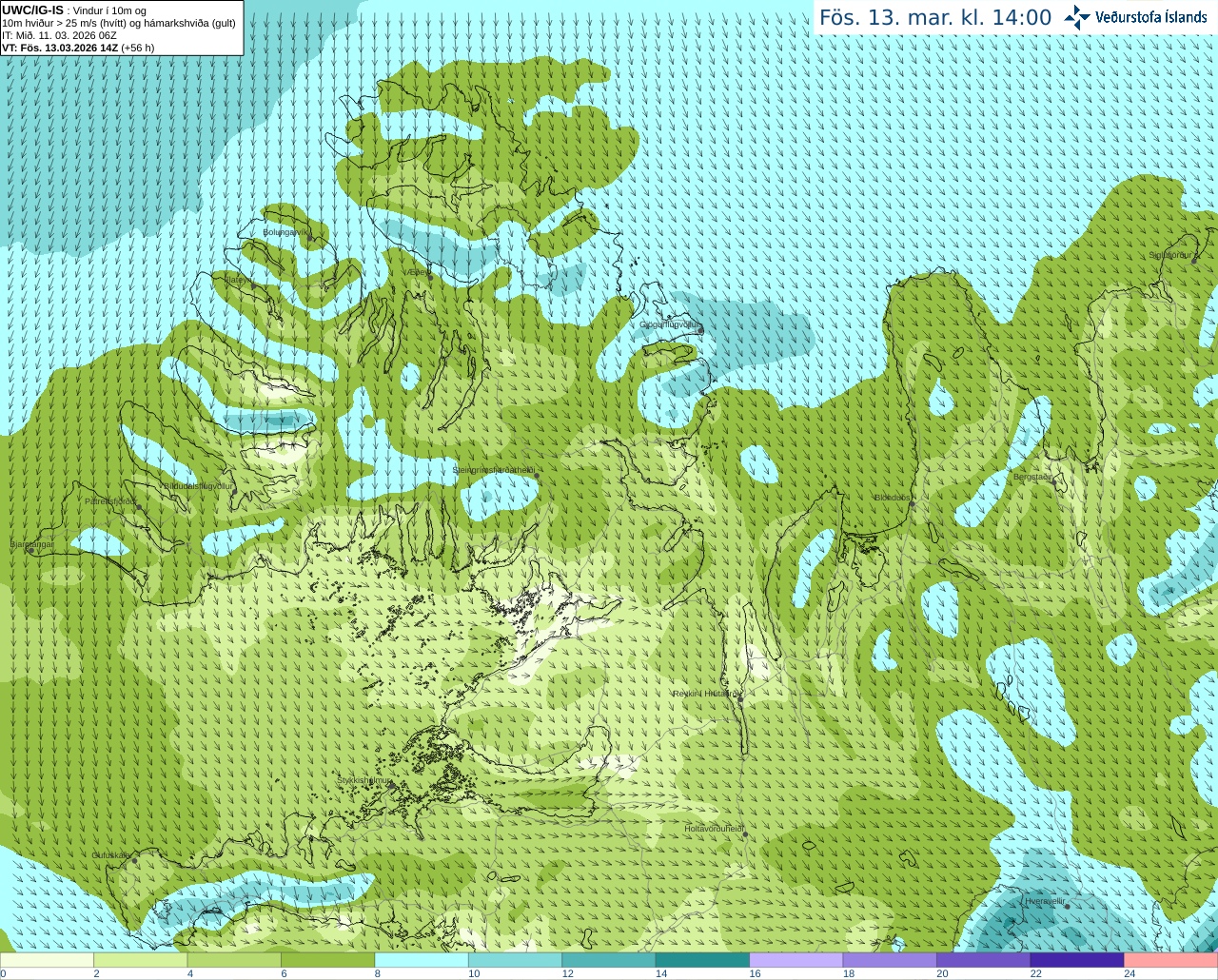Click the Hveravellir station marker

tap(1067, 906)
